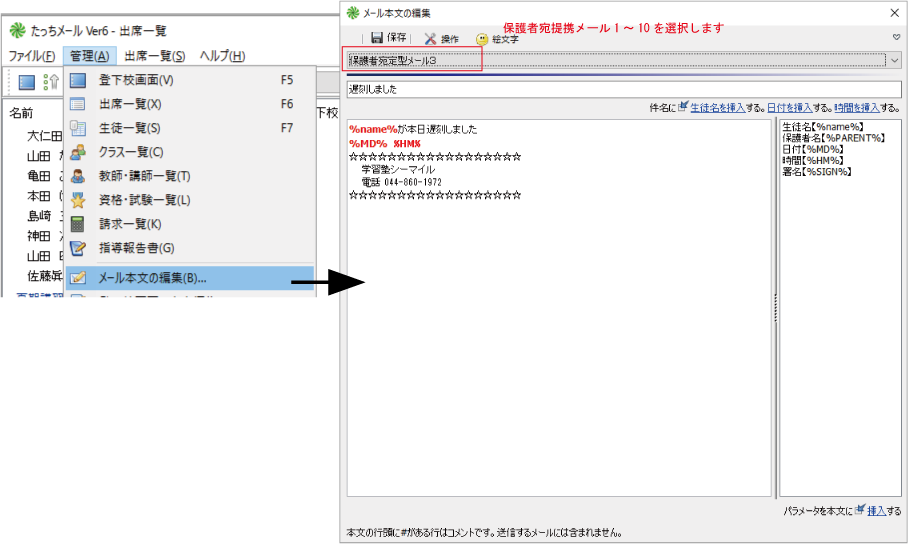Click the 操作 toolbar button
This screenshot has height=544, width=908.
tap(441, 39)
